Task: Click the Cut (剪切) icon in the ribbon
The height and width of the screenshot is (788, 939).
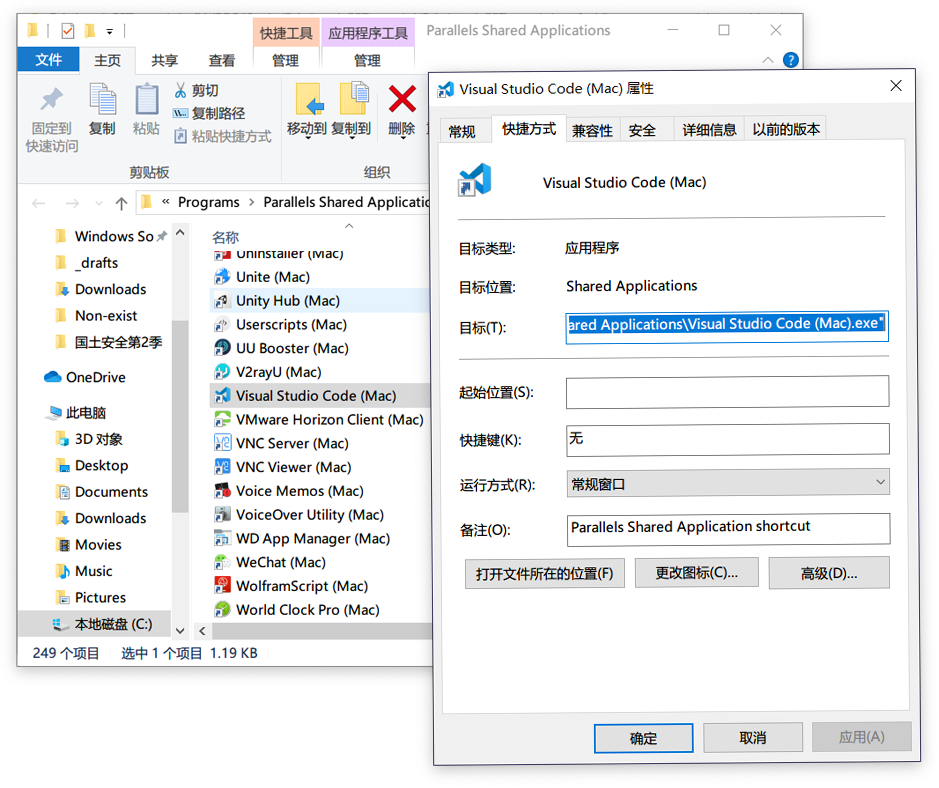Action: (x=180, y=88)
